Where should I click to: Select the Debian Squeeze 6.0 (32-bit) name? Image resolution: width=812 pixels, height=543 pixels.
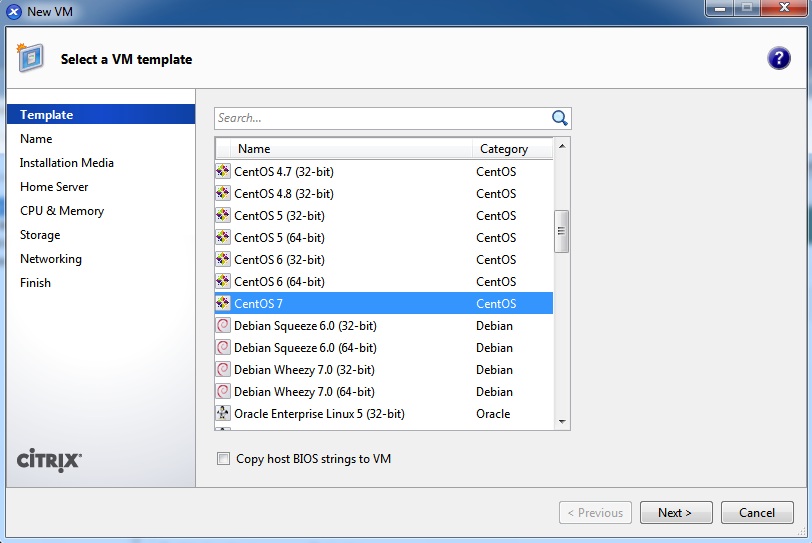[306, 326]
